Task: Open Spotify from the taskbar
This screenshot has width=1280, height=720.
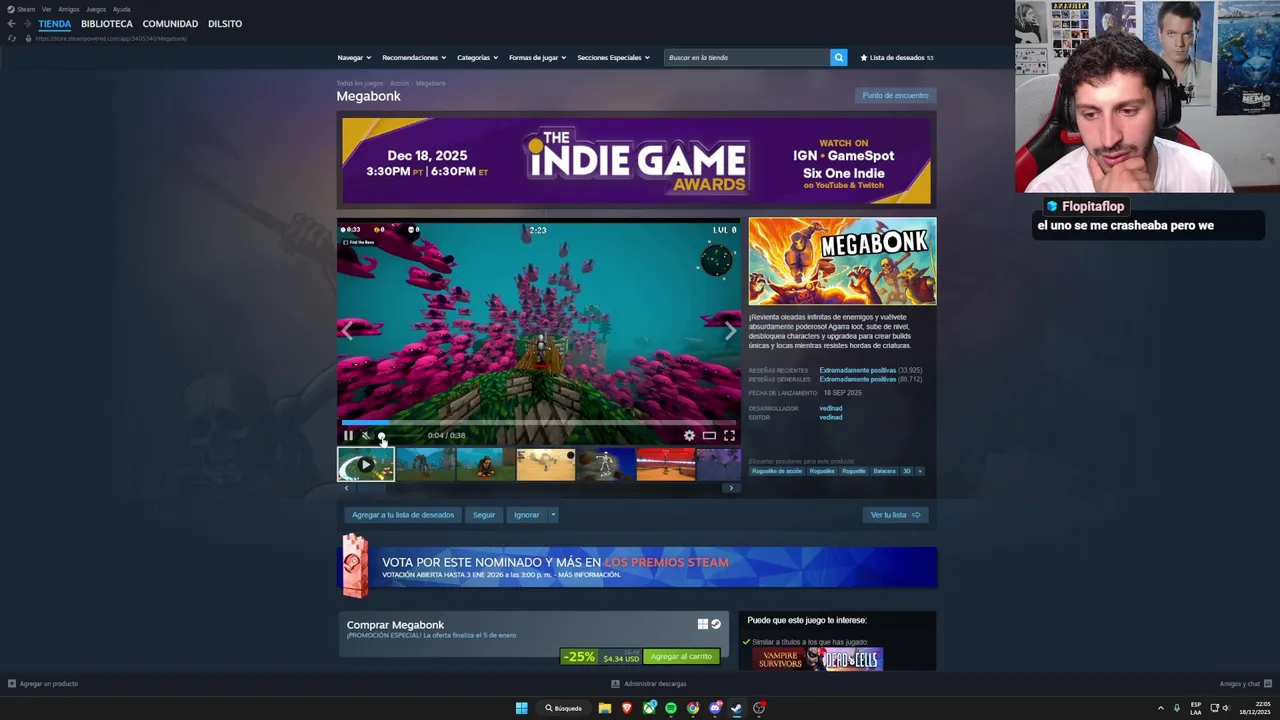Action: (x=671, y=708)
